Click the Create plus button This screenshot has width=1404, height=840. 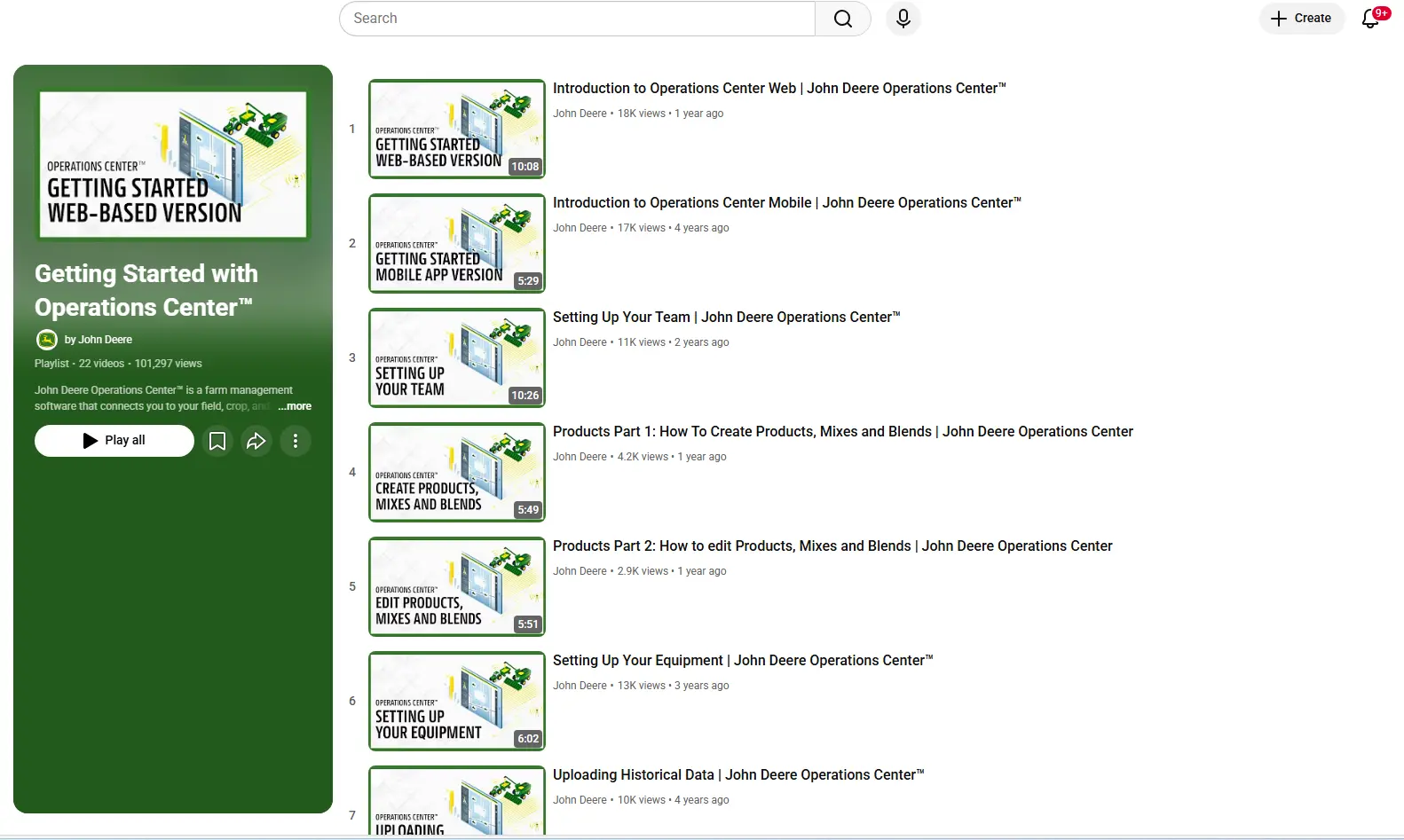click(x=1301, y=19)
